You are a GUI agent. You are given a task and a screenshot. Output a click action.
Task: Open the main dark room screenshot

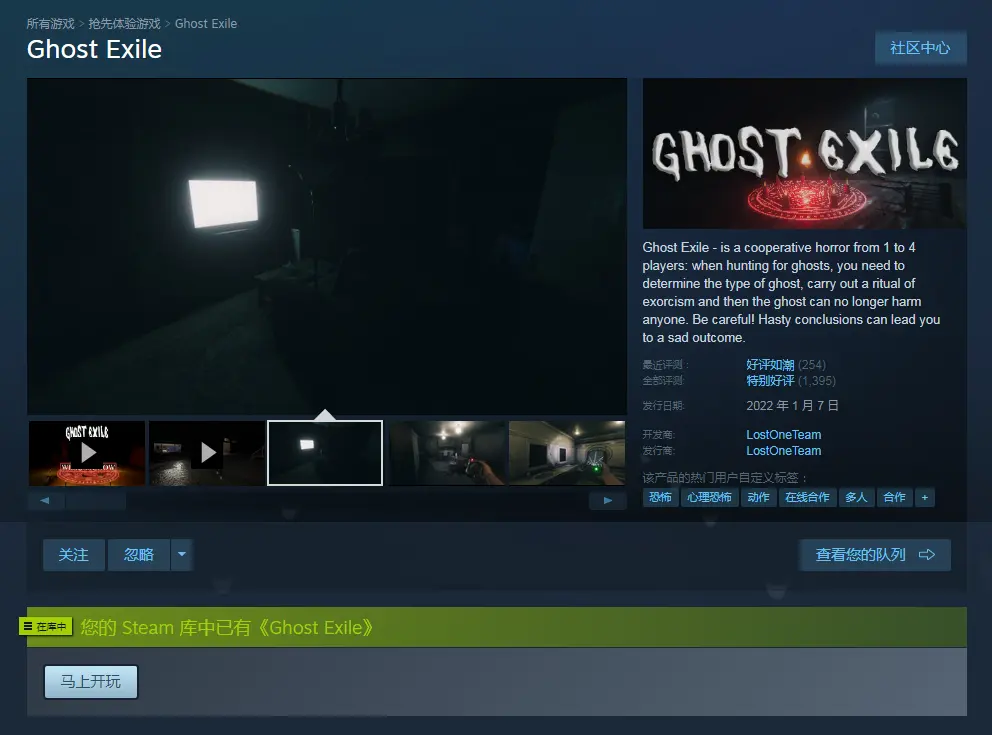click(x=326, y=246)
